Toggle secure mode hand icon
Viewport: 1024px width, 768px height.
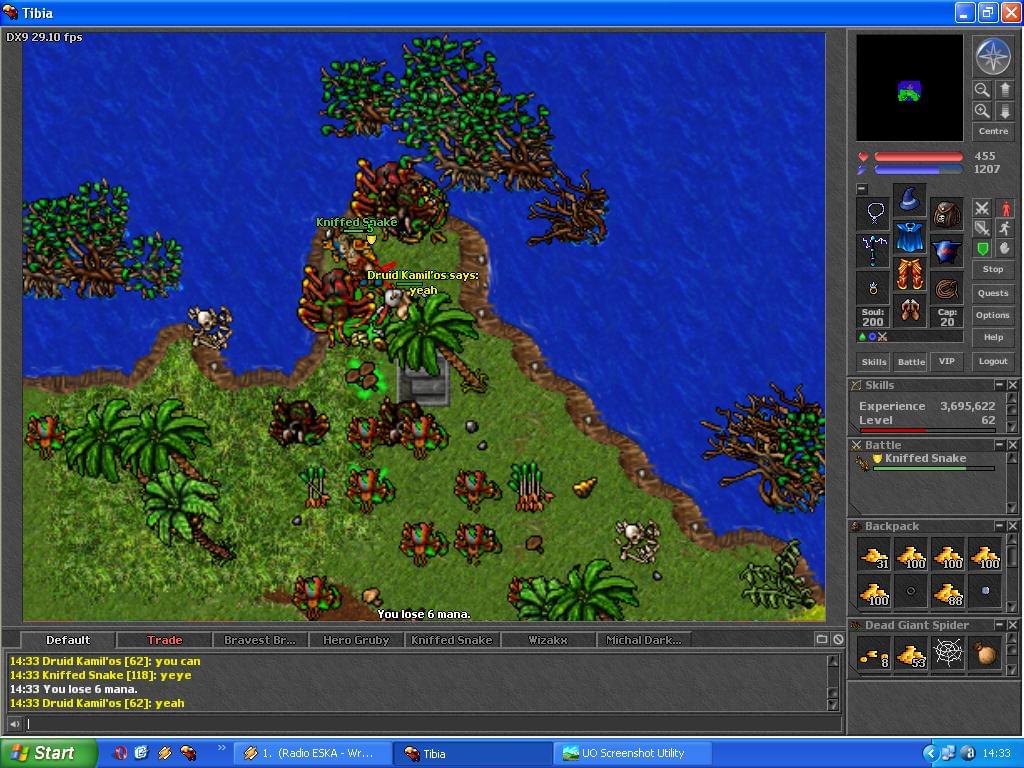coord(1005,248)
